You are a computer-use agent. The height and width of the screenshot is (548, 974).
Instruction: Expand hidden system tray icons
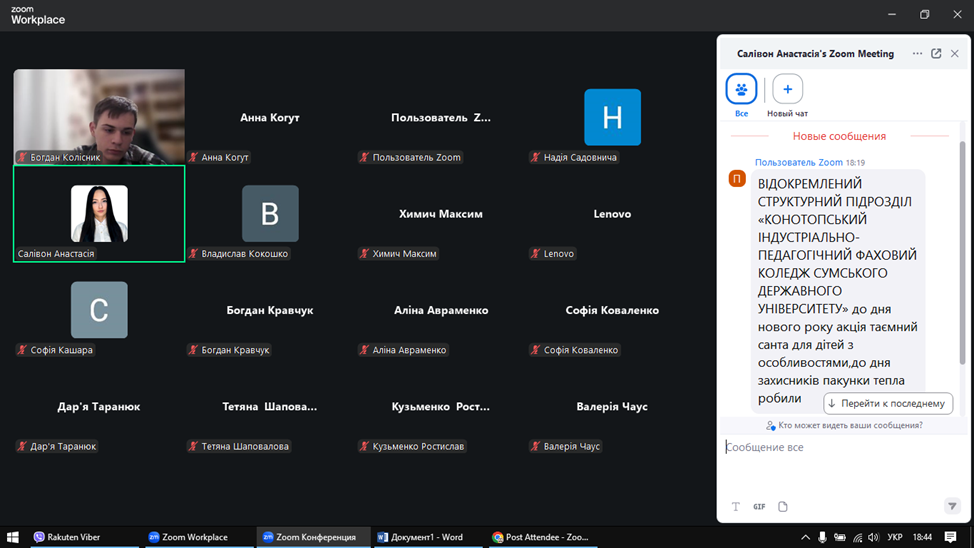(x=805, y=537)
